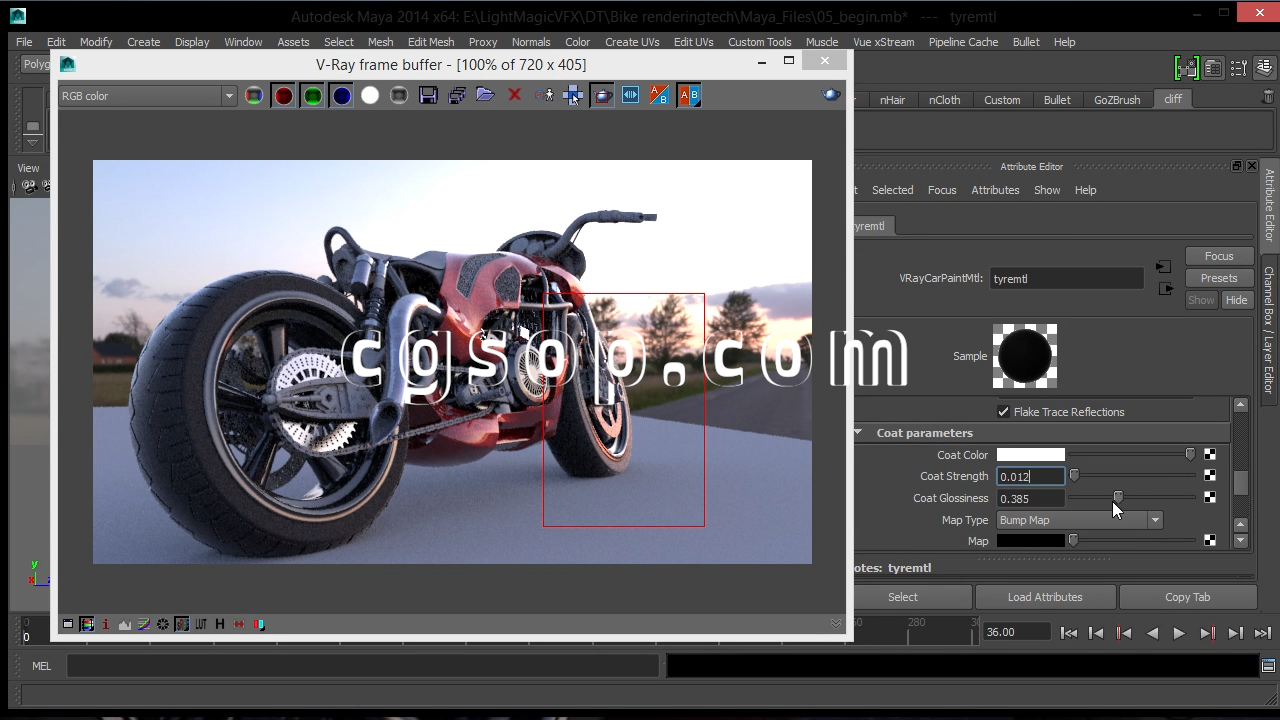Image resolution: width=1280 pixels, height=720 pixels.
Task: Show pixel information with the i icon
Action: coord(106,624)
